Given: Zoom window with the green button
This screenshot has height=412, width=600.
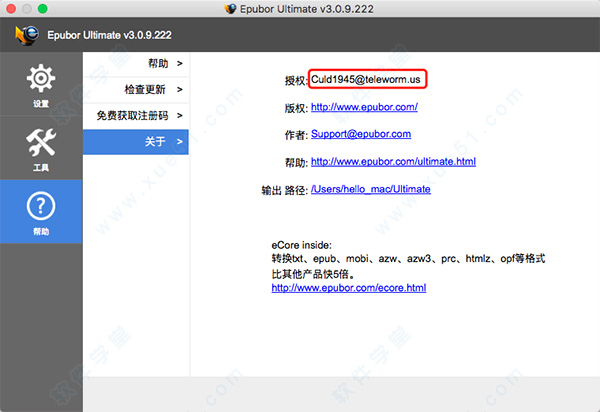Looking at the screenshot, I should [x=42, y=8].
